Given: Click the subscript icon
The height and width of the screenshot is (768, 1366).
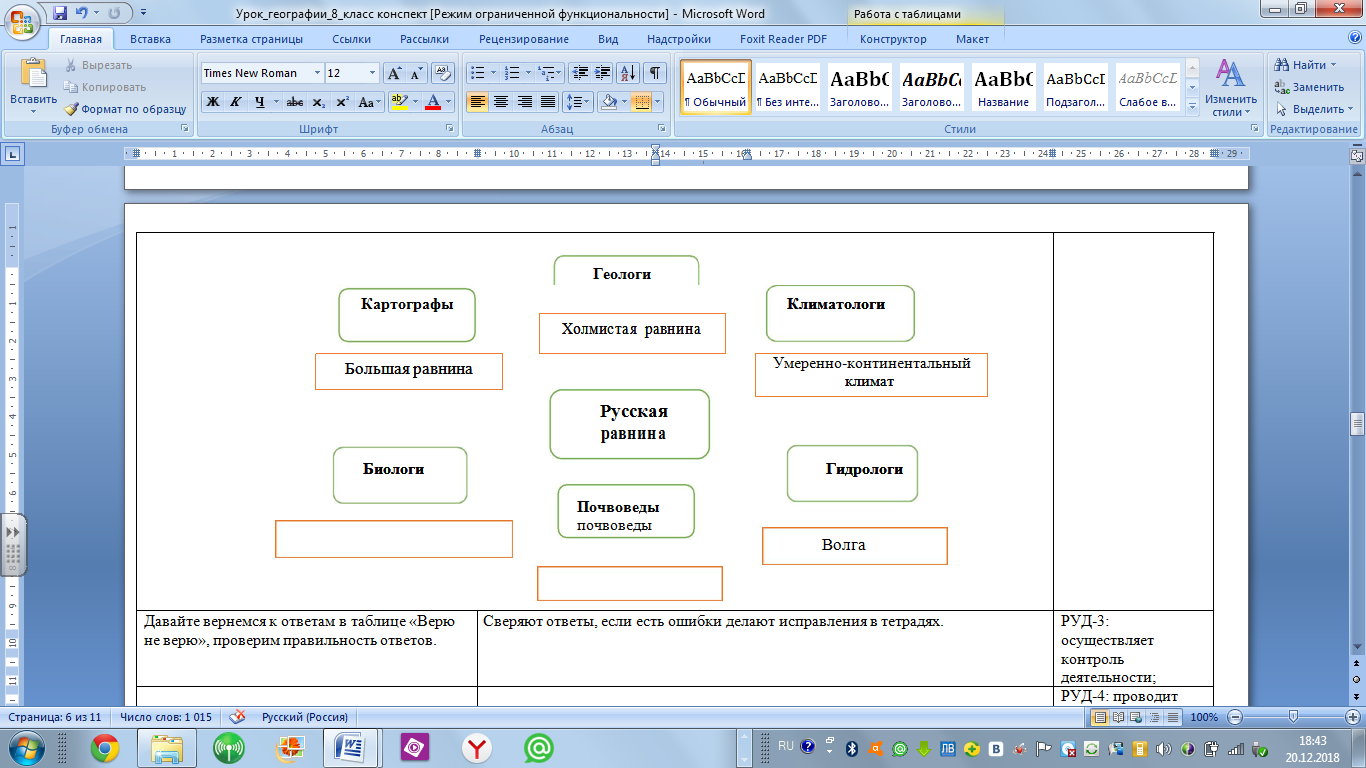Looking at the screenshot, I should [318, 102].
